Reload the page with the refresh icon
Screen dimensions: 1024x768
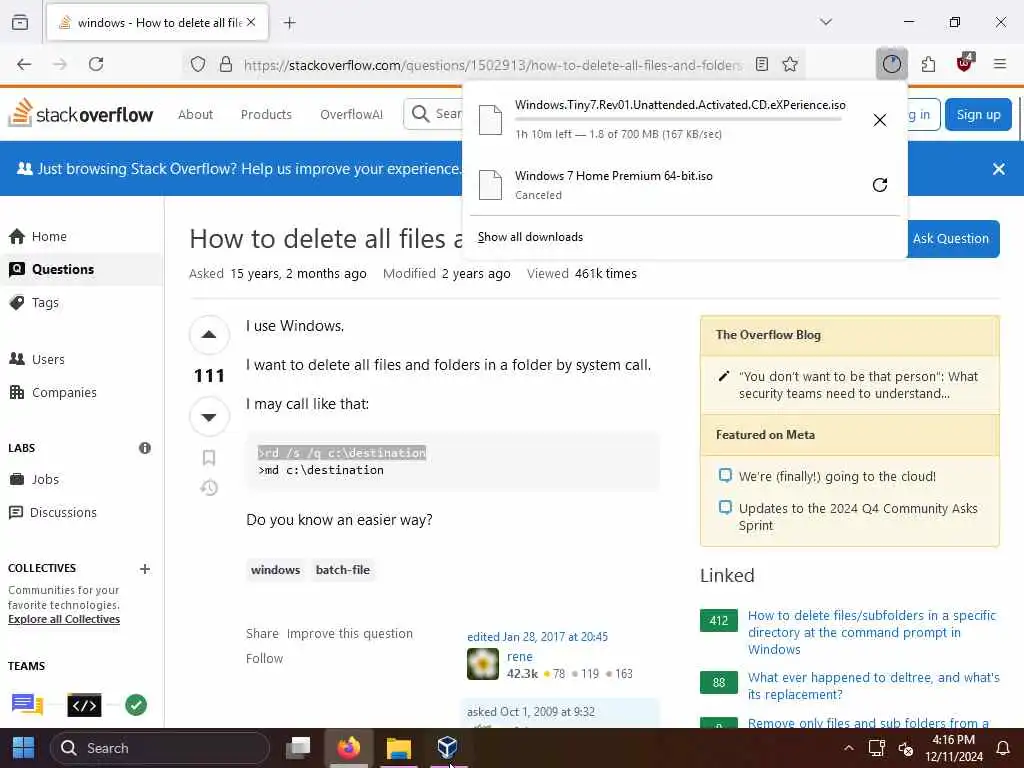point(96,64)
